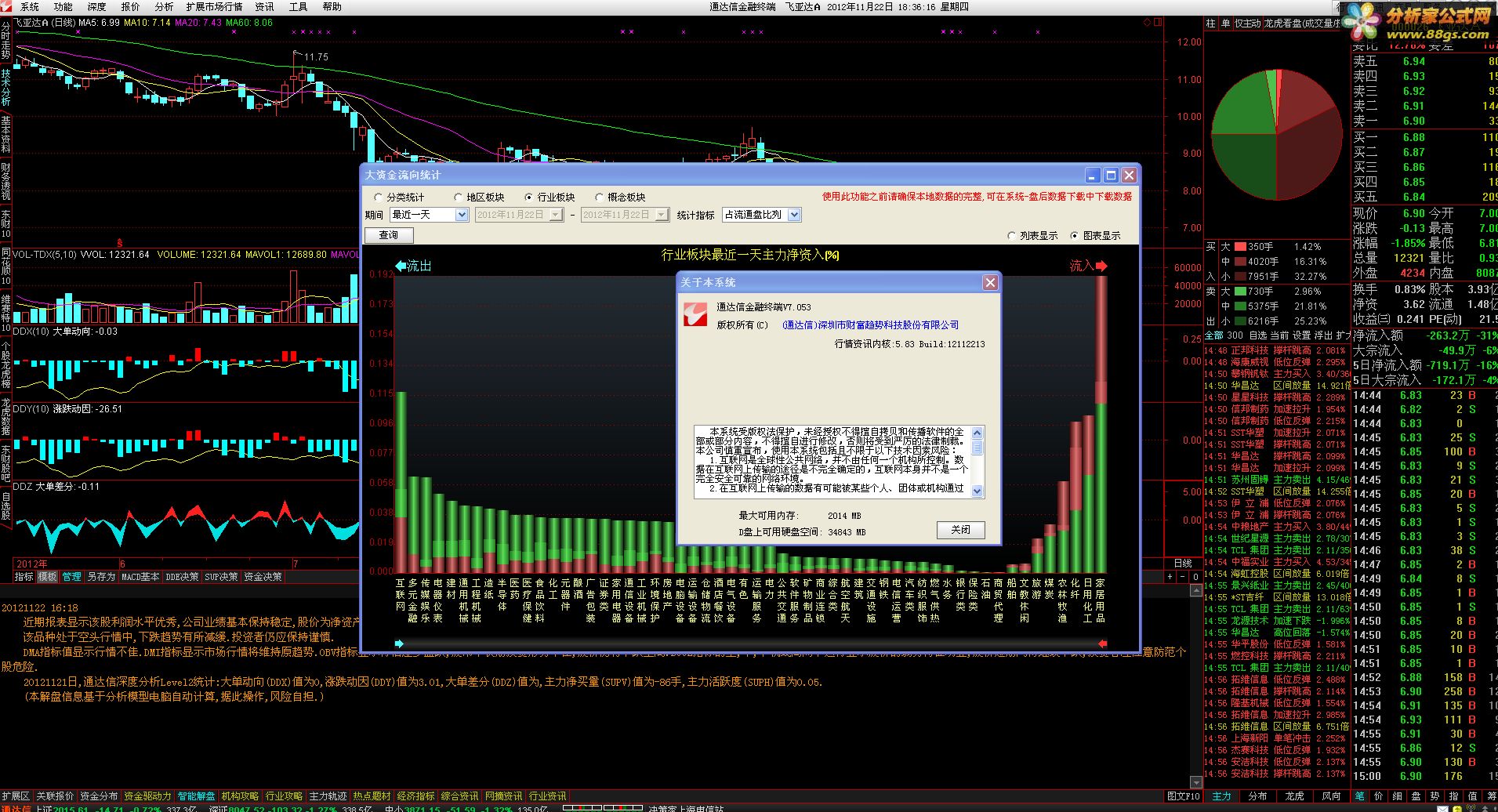Viewport: 1498px width, 812px height.
Task: Open the 机构攻略 bottom tab
Action: 240,796
